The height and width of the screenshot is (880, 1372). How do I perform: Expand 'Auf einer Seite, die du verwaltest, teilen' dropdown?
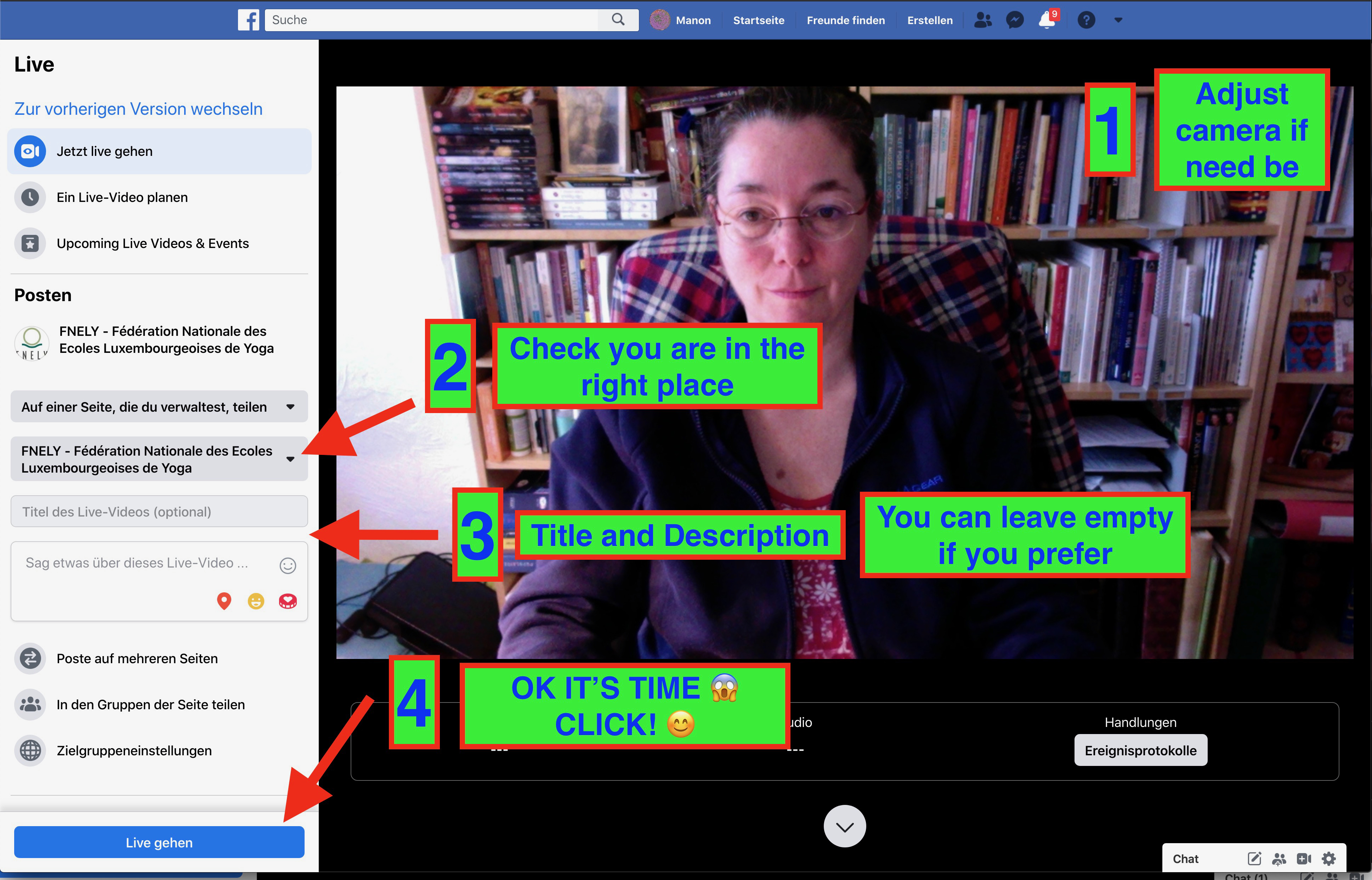click(x=159, y=407)
